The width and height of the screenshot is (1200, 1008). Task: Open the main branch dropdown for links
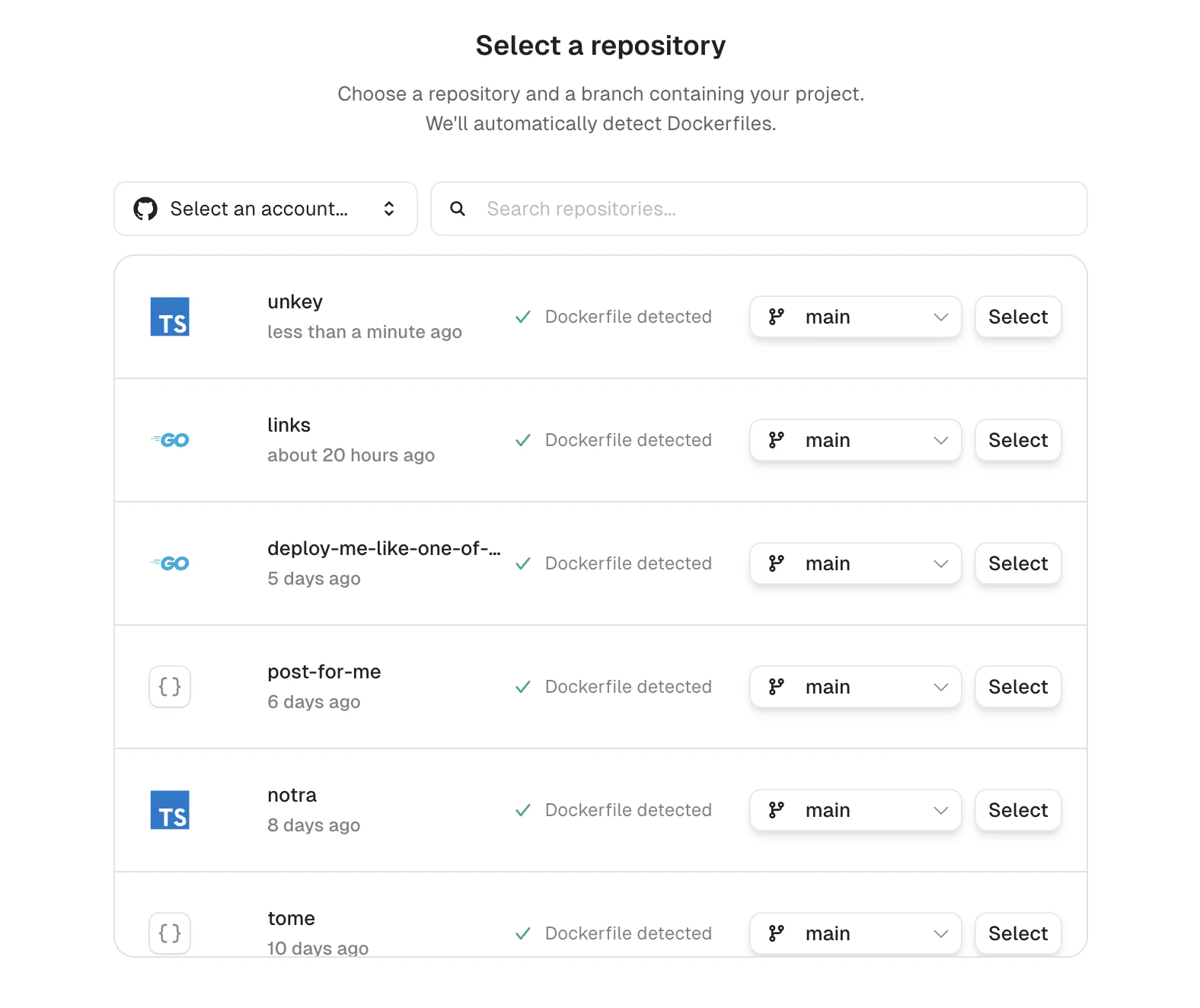856,440
